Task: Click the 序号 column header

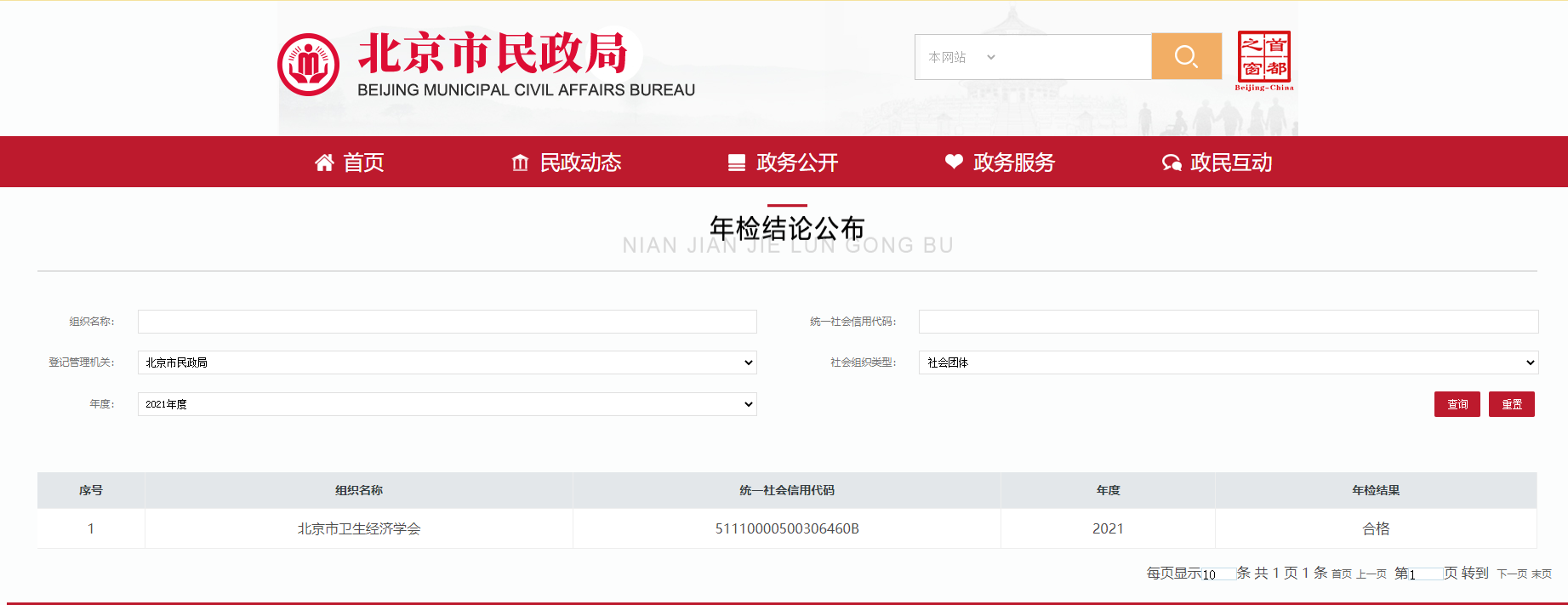Action: coord(91,490)
